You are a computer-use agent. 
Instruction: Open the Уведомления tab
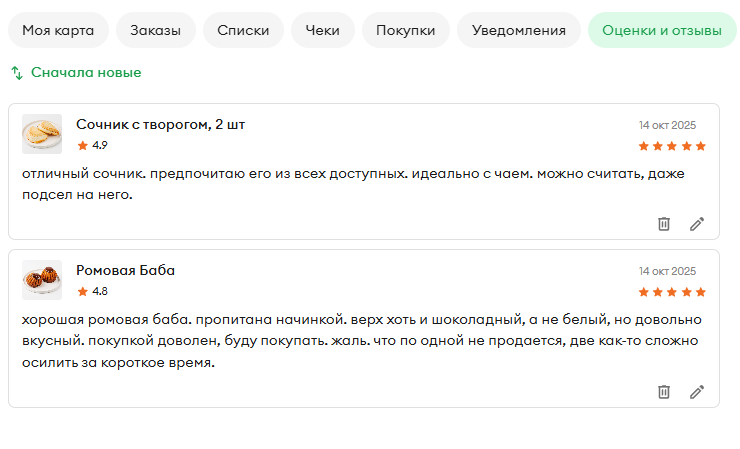point(519,30)
